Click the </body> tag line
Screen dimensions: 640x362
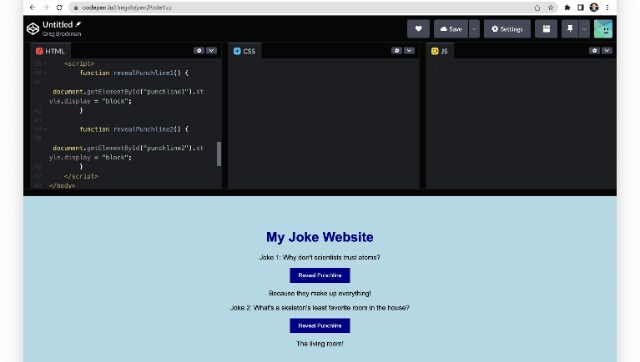62,186
